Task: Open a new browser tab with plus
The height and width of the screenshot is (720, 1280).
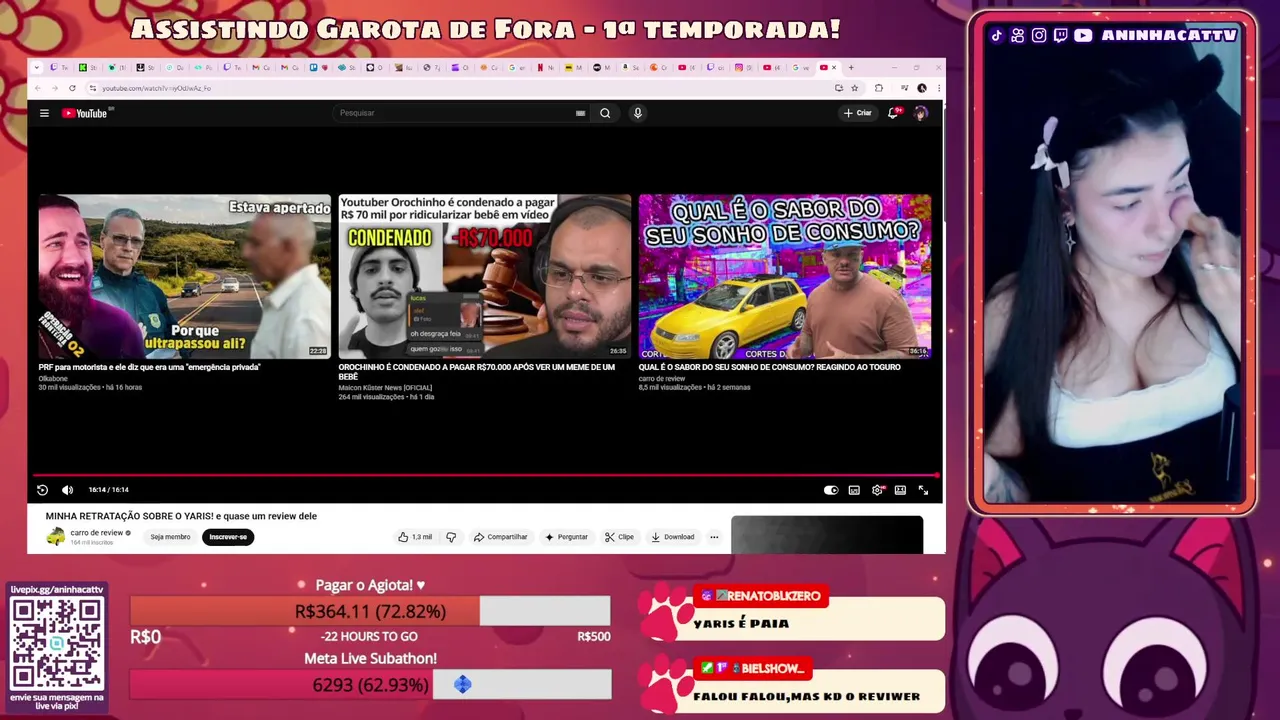Action: click(851, 68)
